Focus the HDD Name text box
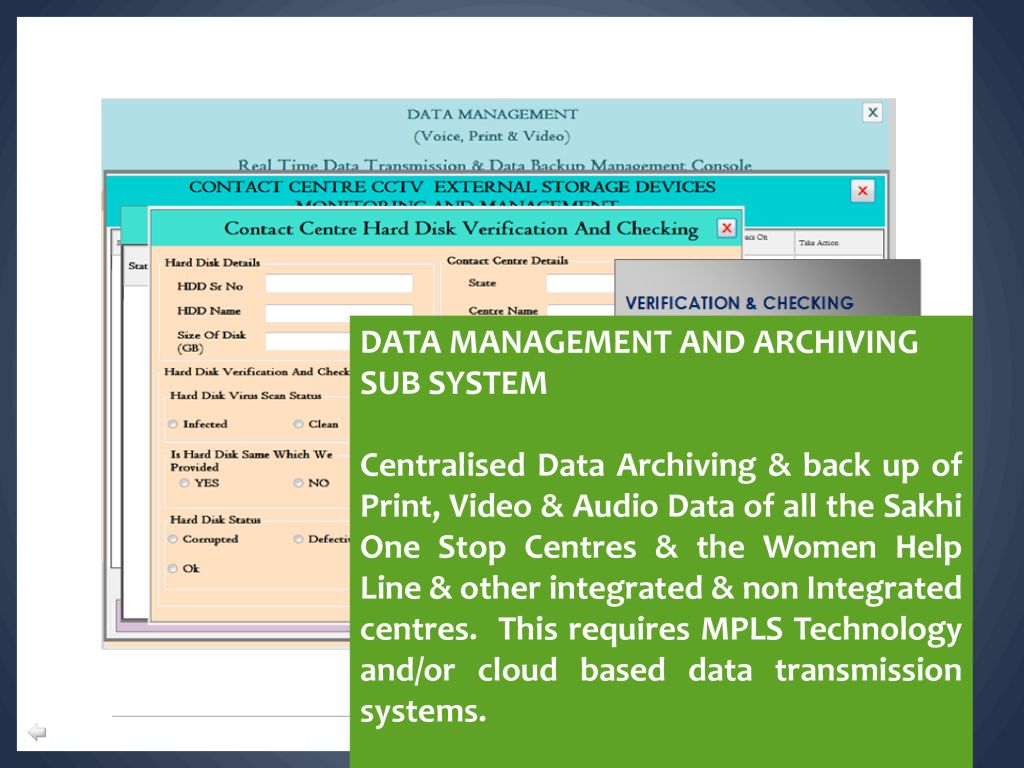 [338, 311]
